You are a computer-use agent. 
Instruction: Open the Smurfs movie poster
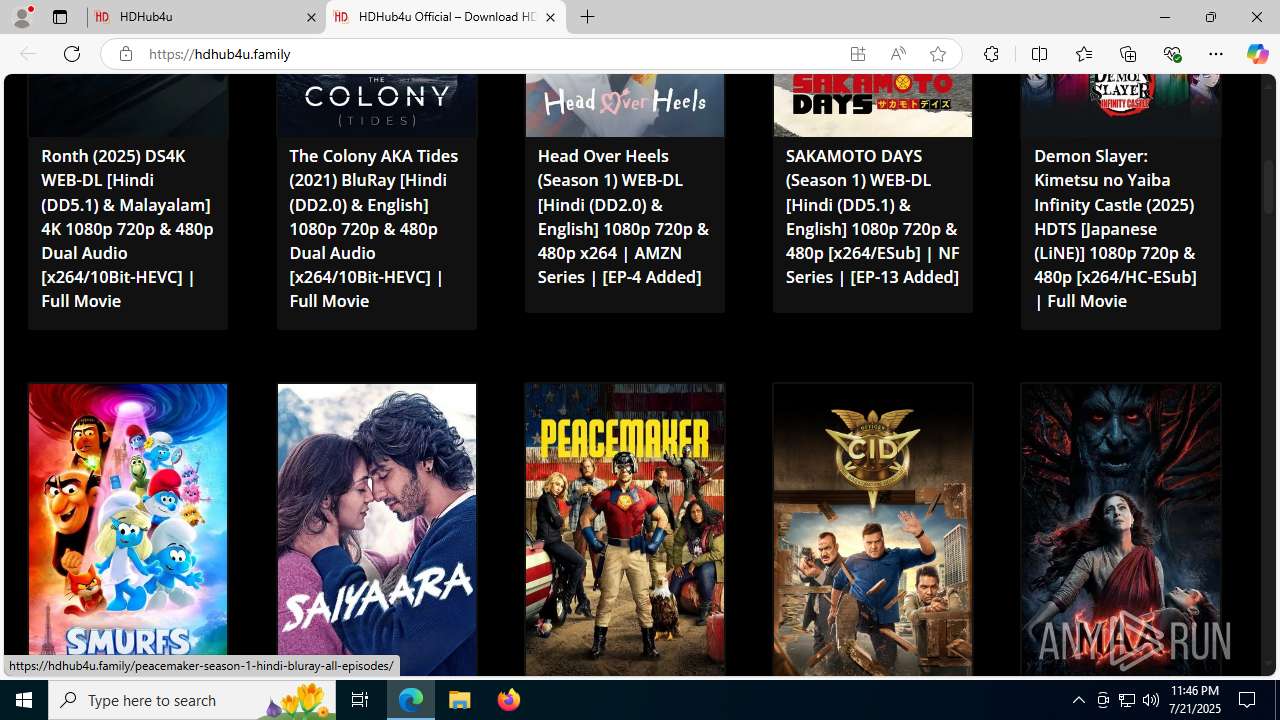pos(128,530)
